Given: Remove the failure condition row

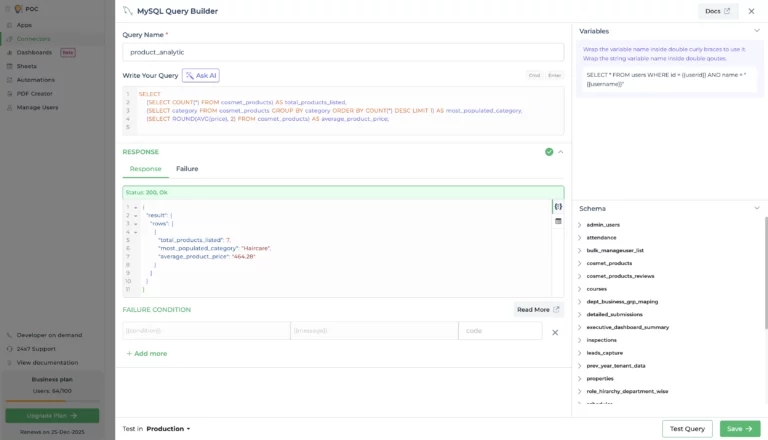Looking at the screenshot, I should 555,331.
